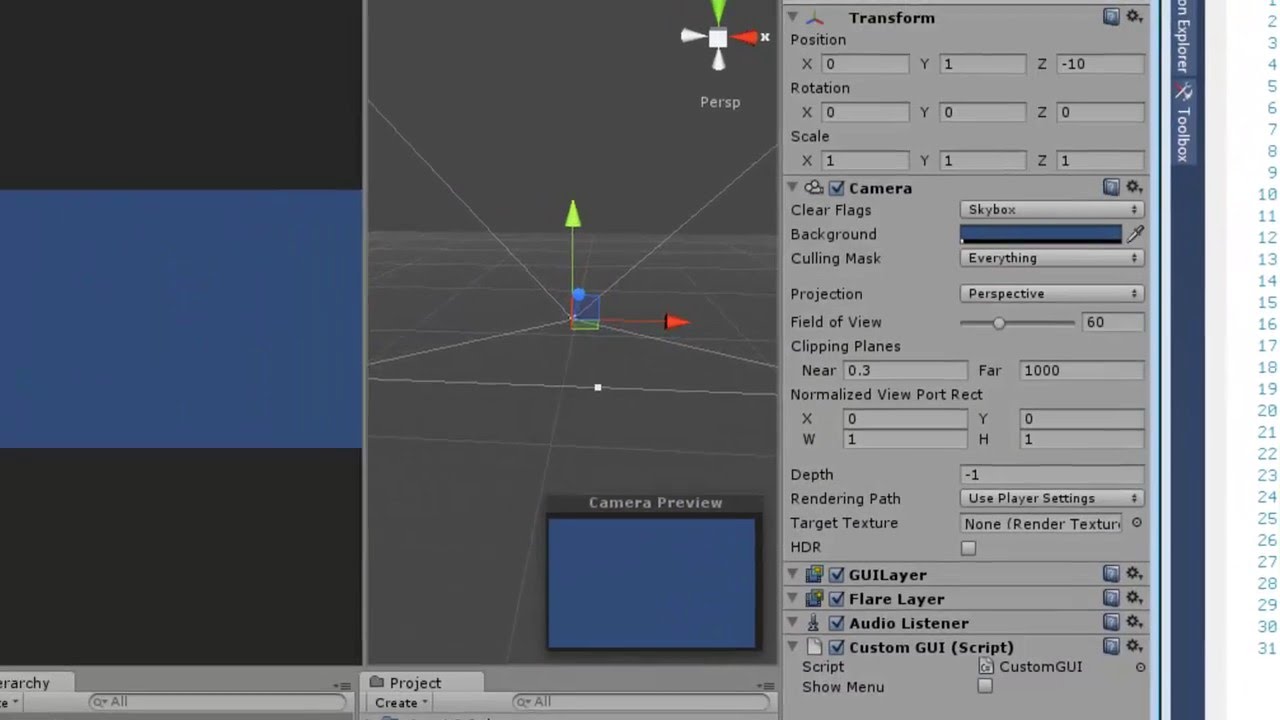
Task: Open Custom GUI script help icon
Action: pos(1111,647)
